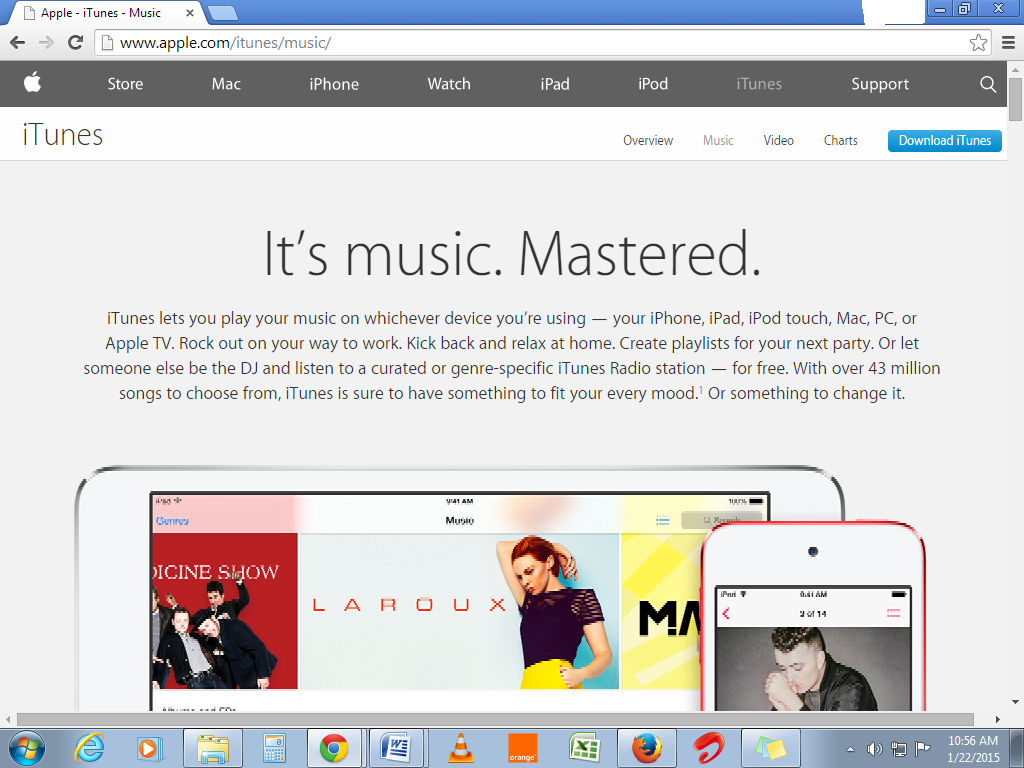This screenshot has width=1024, height=768.
Task: Select the Apple - iTunes - Music browser tab
Action: (x=108, y=12)
